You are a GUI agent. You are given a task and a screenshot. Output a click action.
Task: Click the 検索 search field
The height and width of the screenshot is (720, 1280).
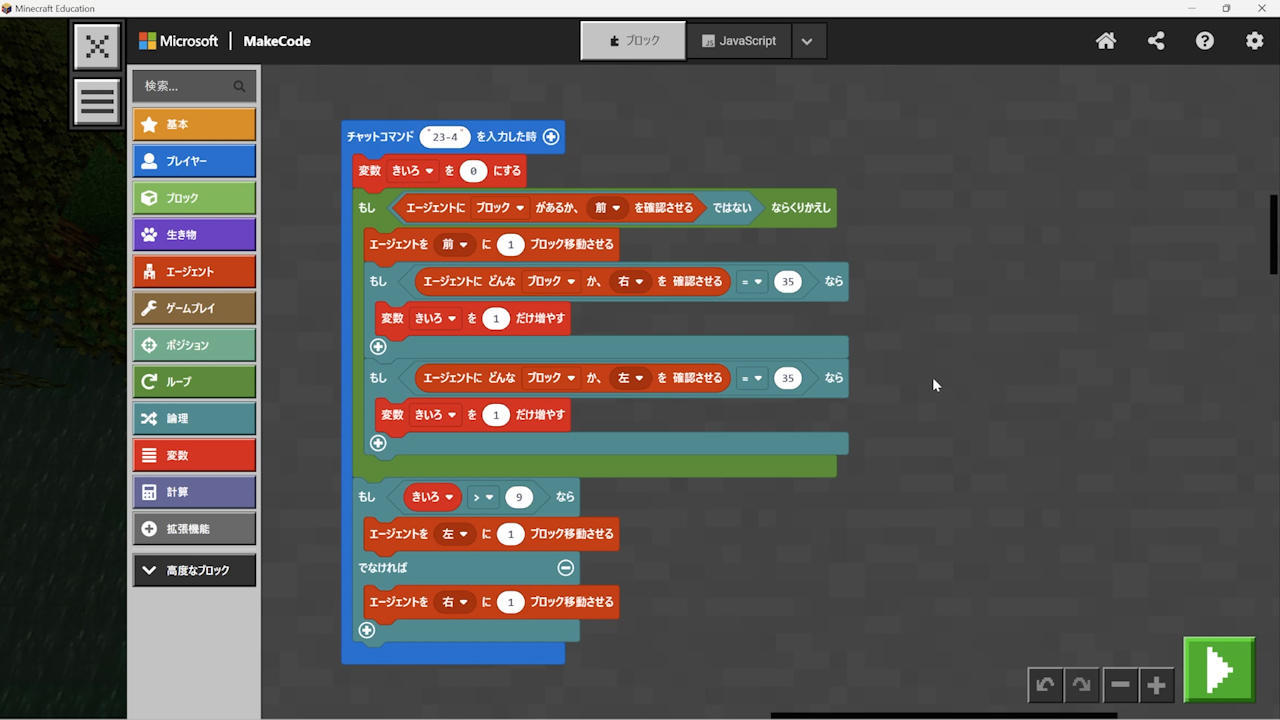tap(186, 86)
